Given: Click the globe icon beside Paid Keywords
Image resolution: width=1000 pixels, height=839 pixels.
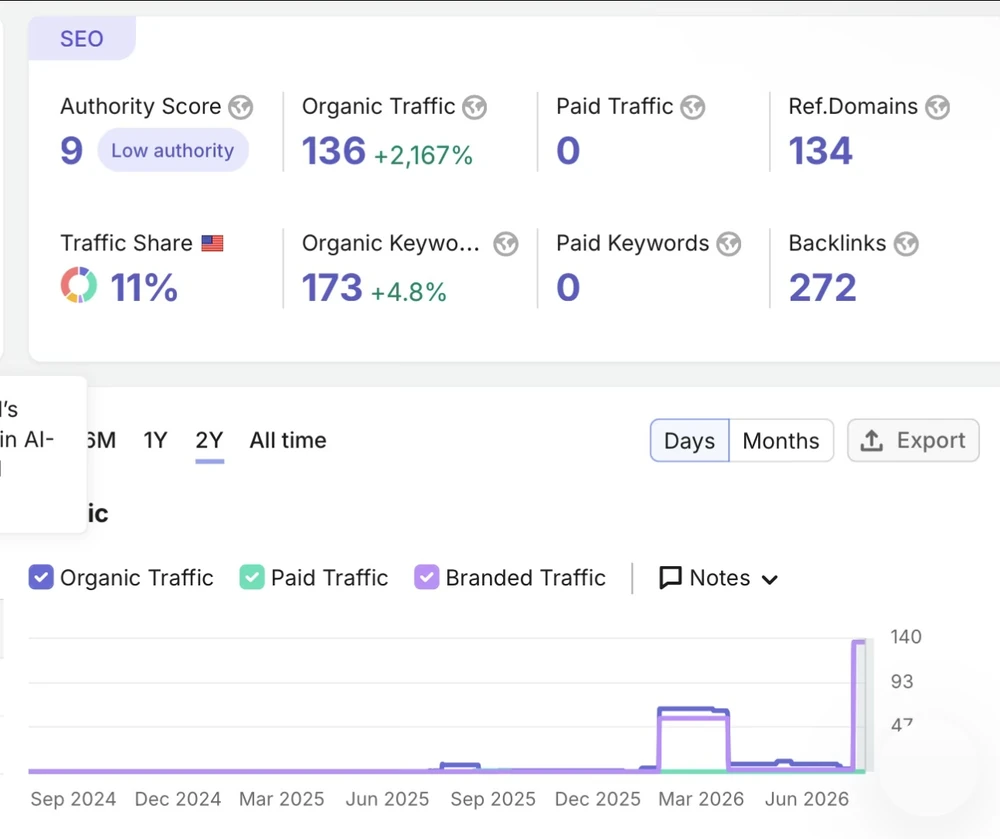Looking at the screenshot, I should (x=728, y=244).
